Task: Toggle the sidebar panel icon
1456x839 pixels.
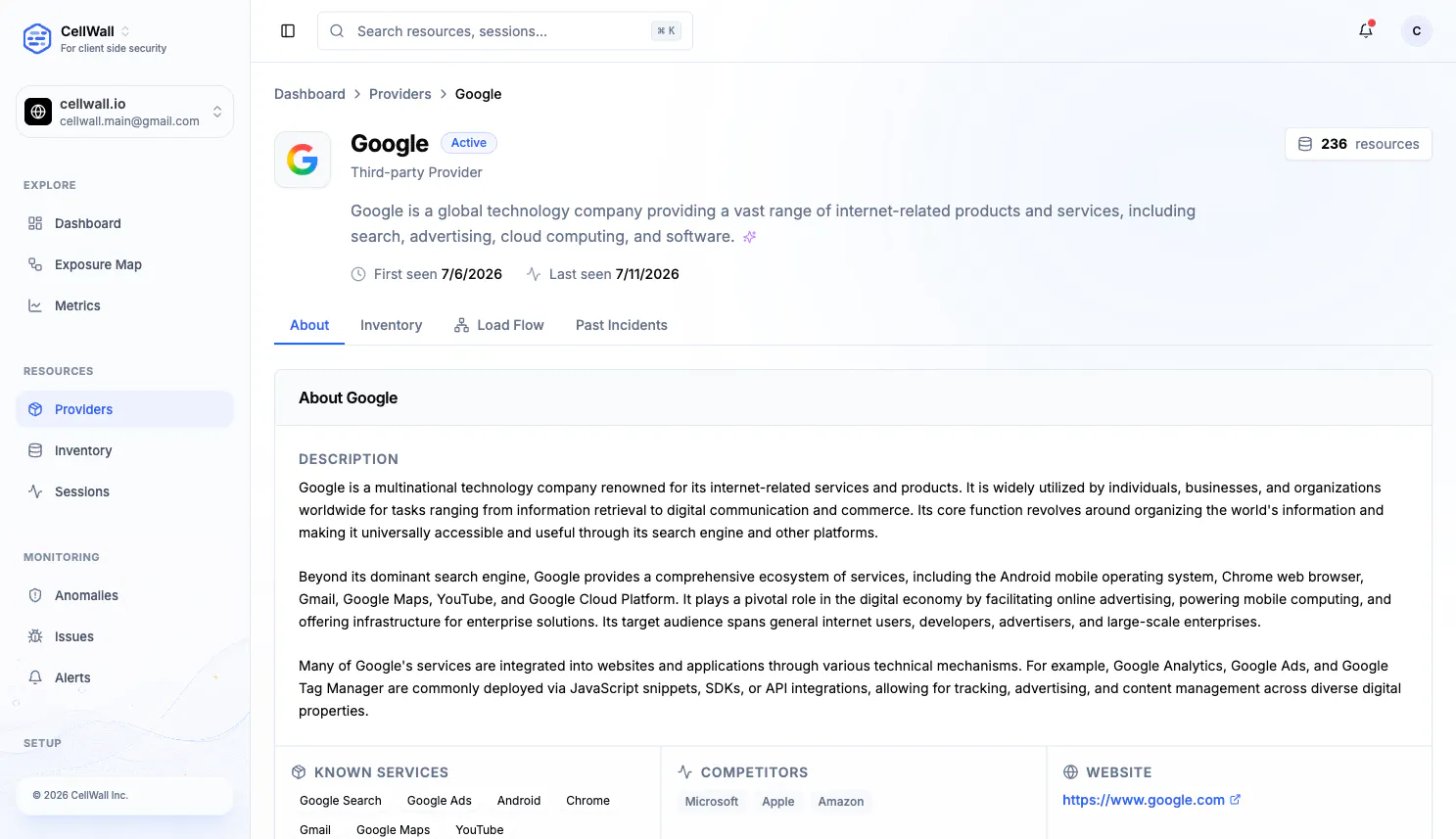Action: click(x=288, y=31)
